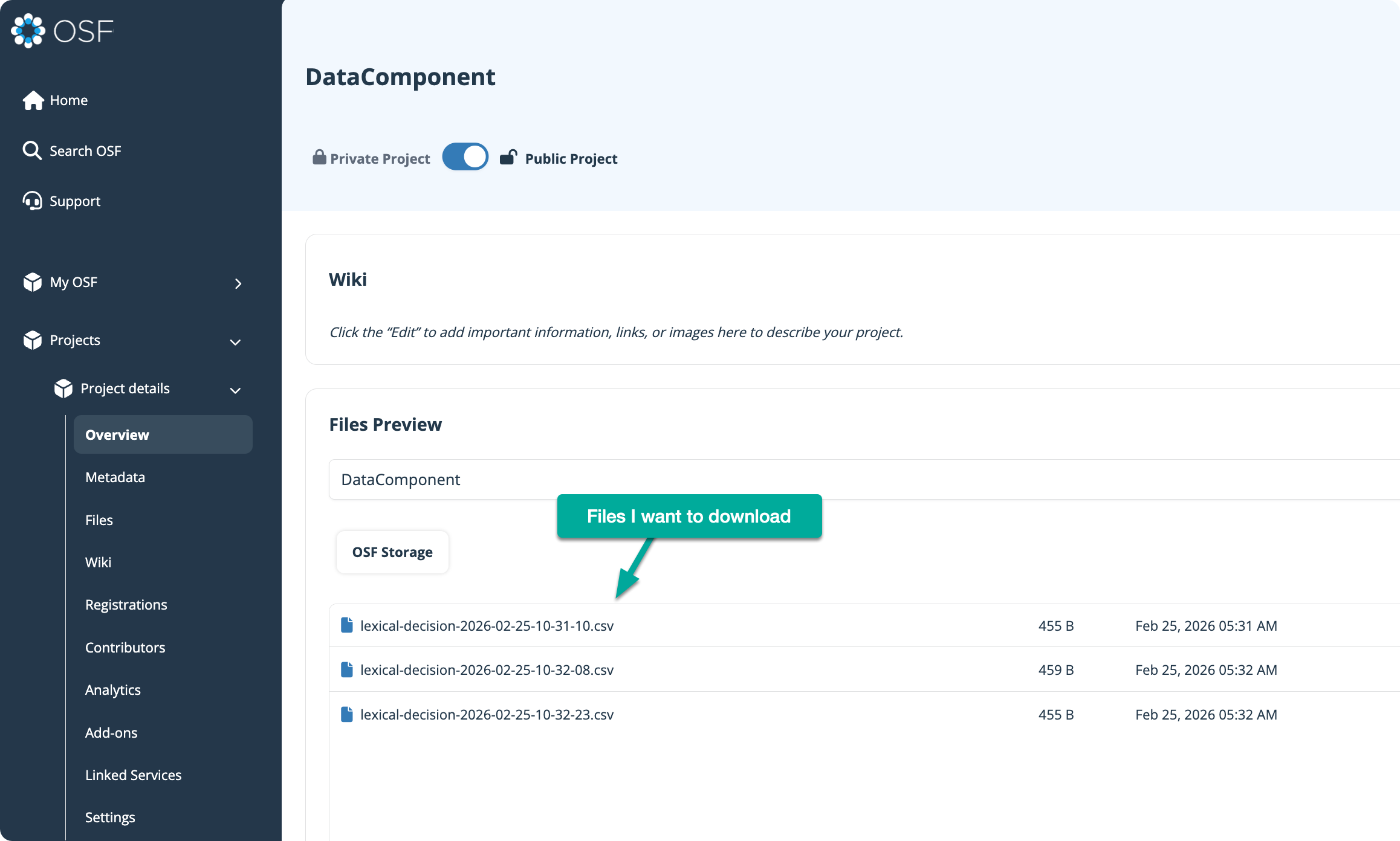Switch to the Files section

99,520
